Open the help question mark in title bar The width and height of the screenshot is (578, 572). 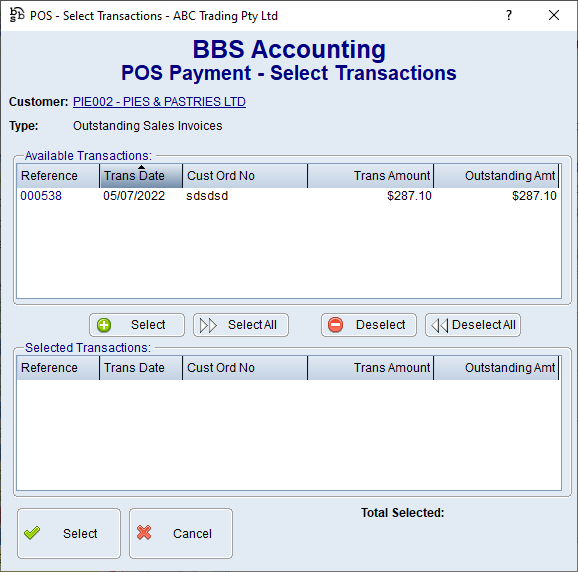click(x=509, y=15)
